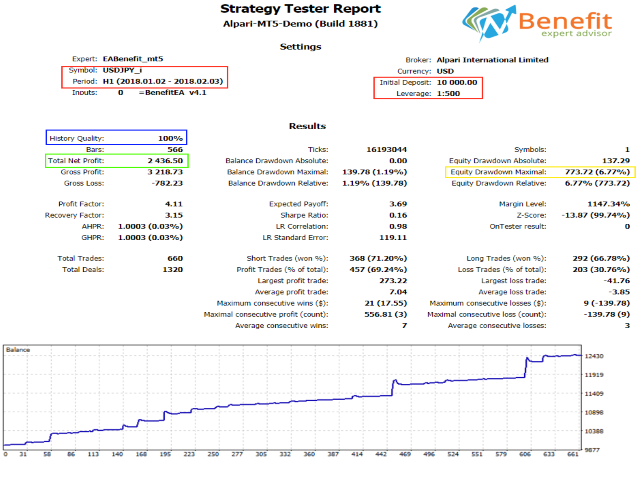Click Balance Drawdown Maximal value 139.78 (1.19%)
640x480 pixels.
375,172
